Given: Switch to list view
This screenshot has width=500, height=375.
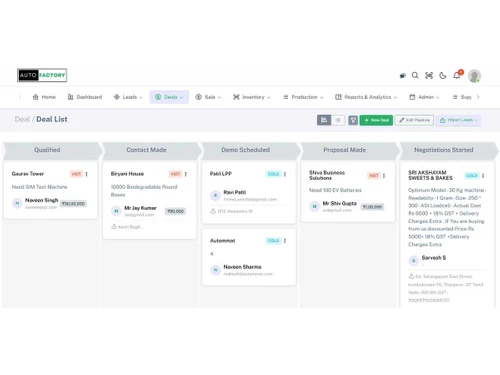Looking at the screenshot, I should coord(338,120).
